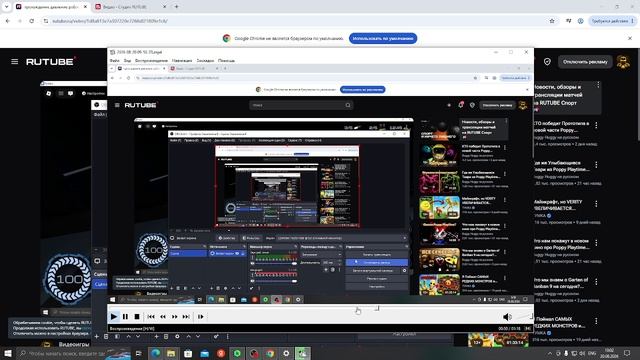
Task: Open the Вид menu in the media player
Action: [x=127, y=60]
